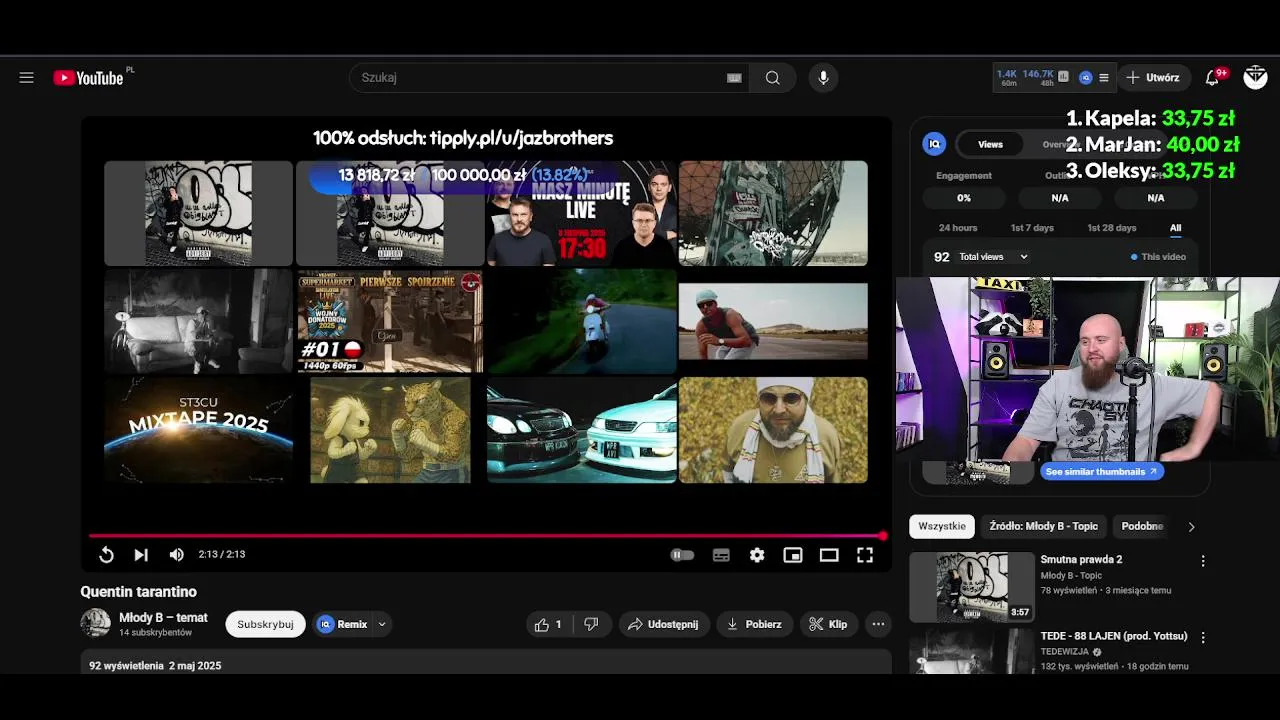
Task: Open the scooter rider end-screen thumbnail
Action: pos(582,321)
